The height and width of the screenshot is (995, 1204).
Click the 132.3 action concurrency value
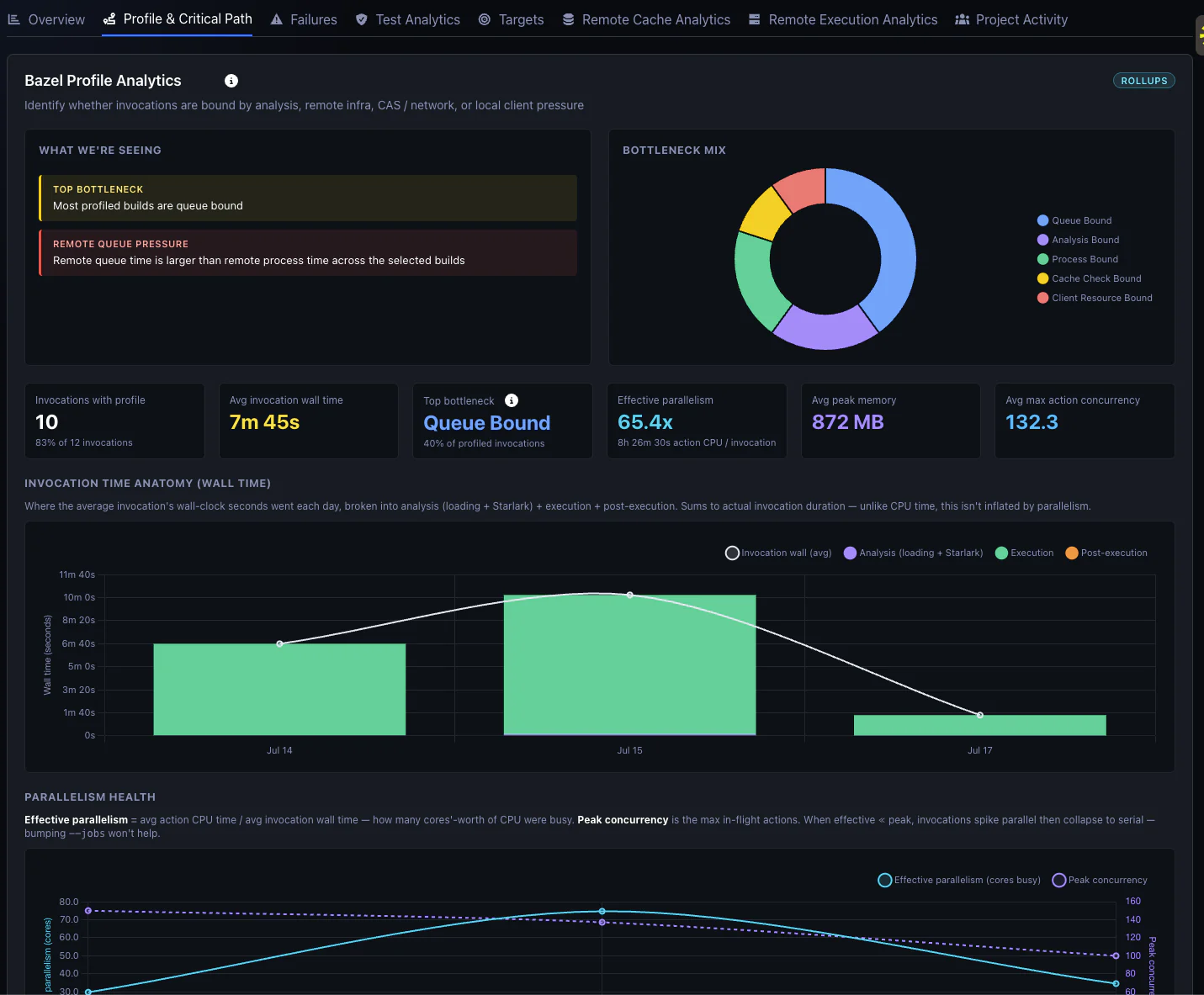pos(1032,422)
